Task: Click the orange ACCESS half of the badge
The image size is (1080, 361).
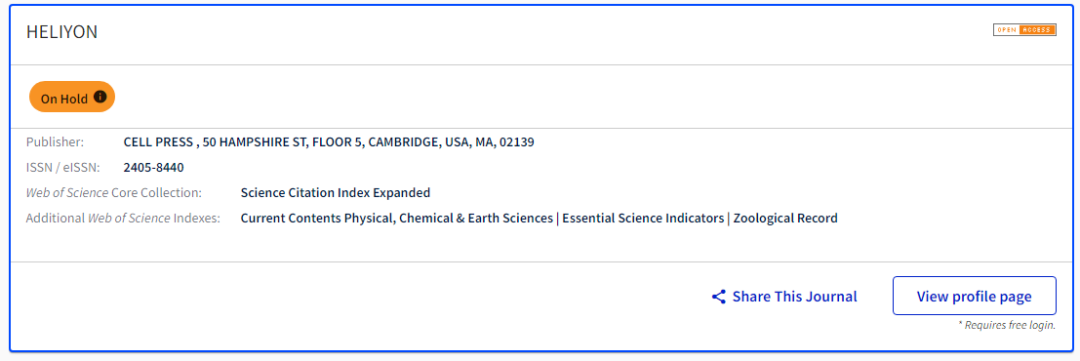Action: (x=1039, y=30)
